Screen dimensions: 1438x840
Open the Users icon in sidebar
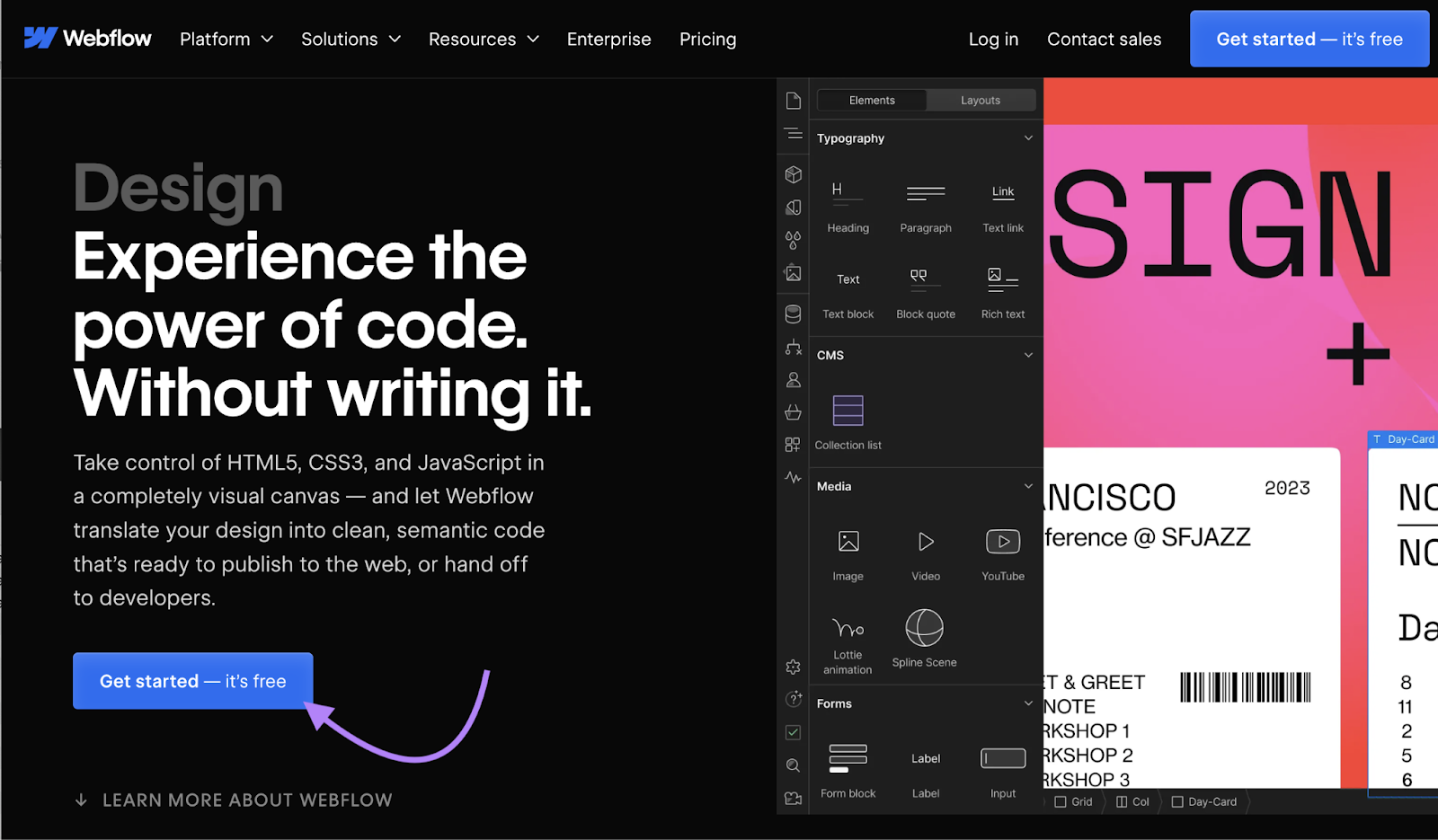(793, 380)
